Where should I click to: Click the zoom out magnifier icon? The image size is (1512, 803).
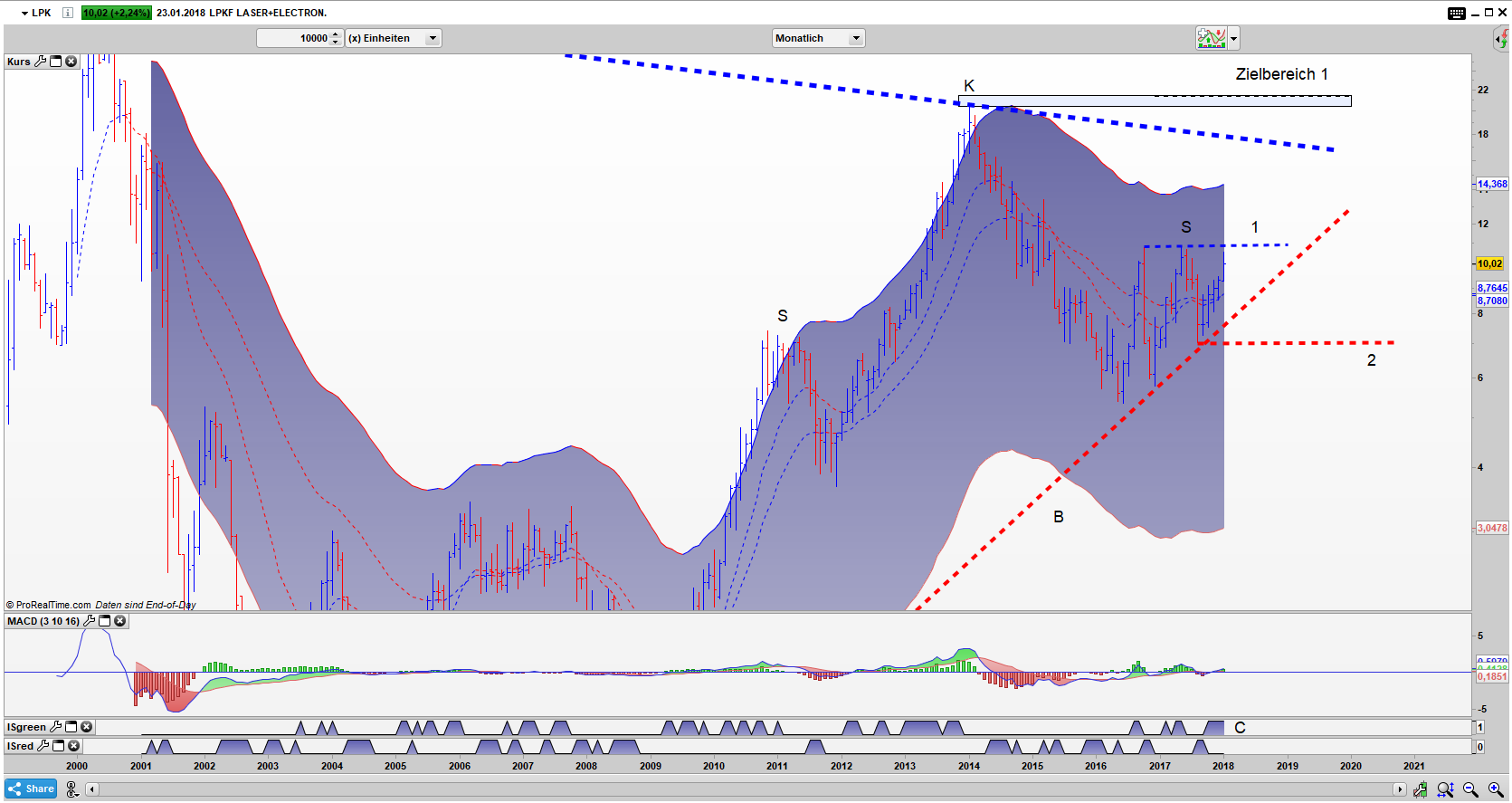(x=1470, y=790)
